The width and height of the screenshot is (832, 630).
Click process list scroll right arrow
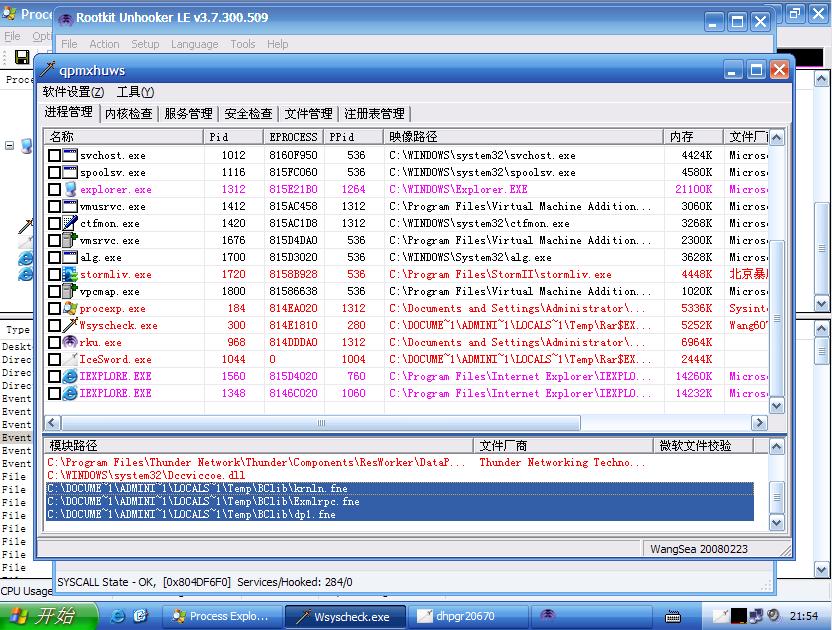(759, 422)
